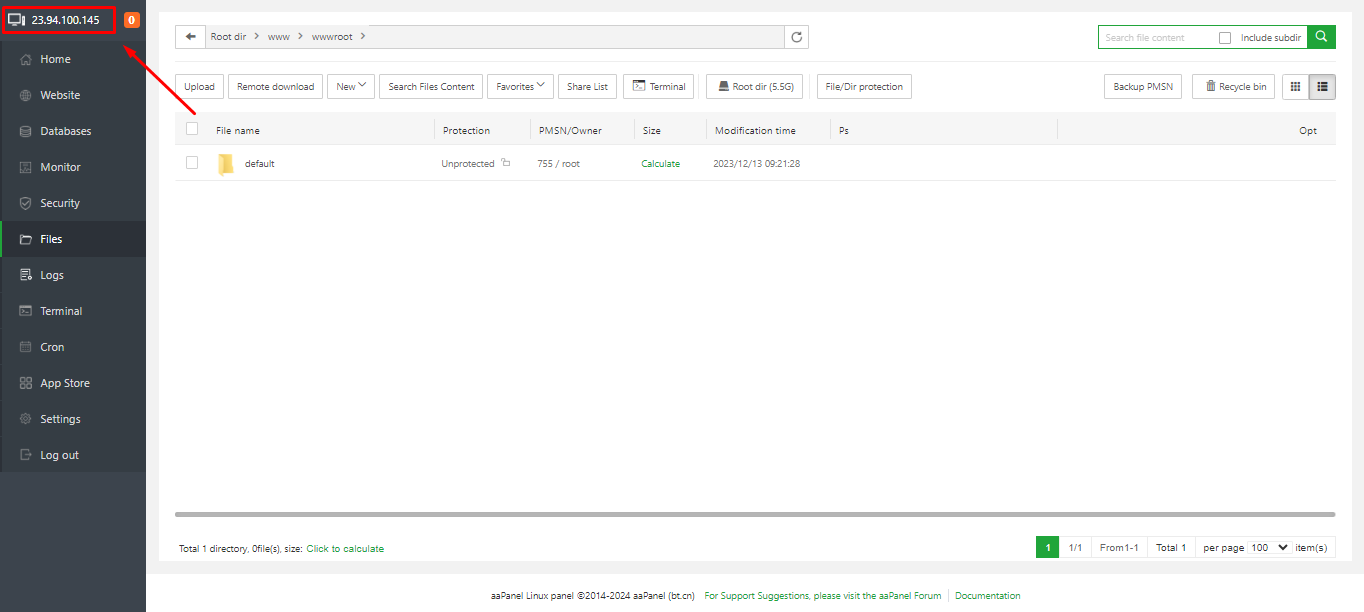The height and width of the screenshot is (612, 1364).
Task: Open the Settings section
Action: tap(73, 419)
